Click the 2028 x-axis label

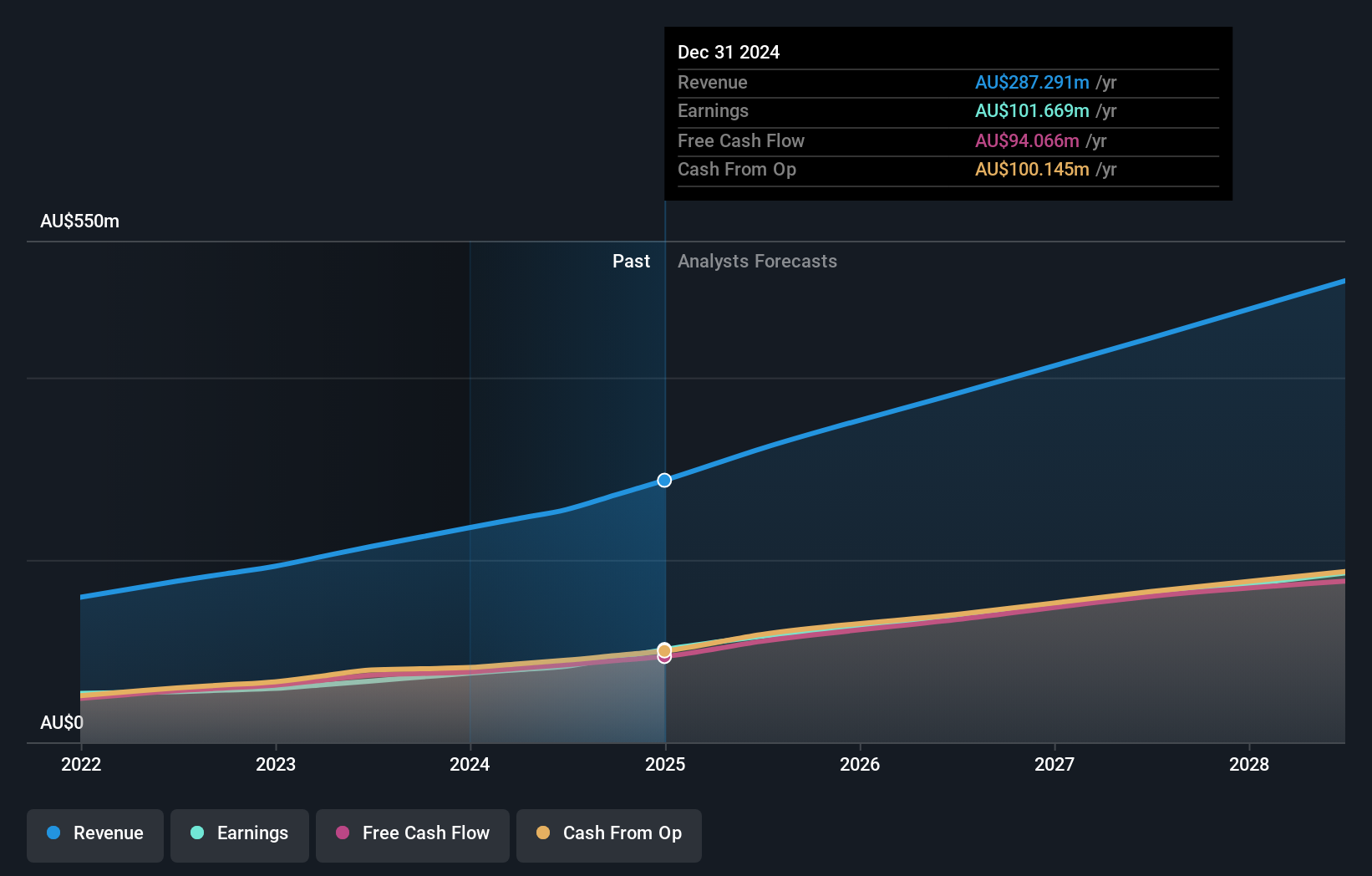[x=1249, y=764]
